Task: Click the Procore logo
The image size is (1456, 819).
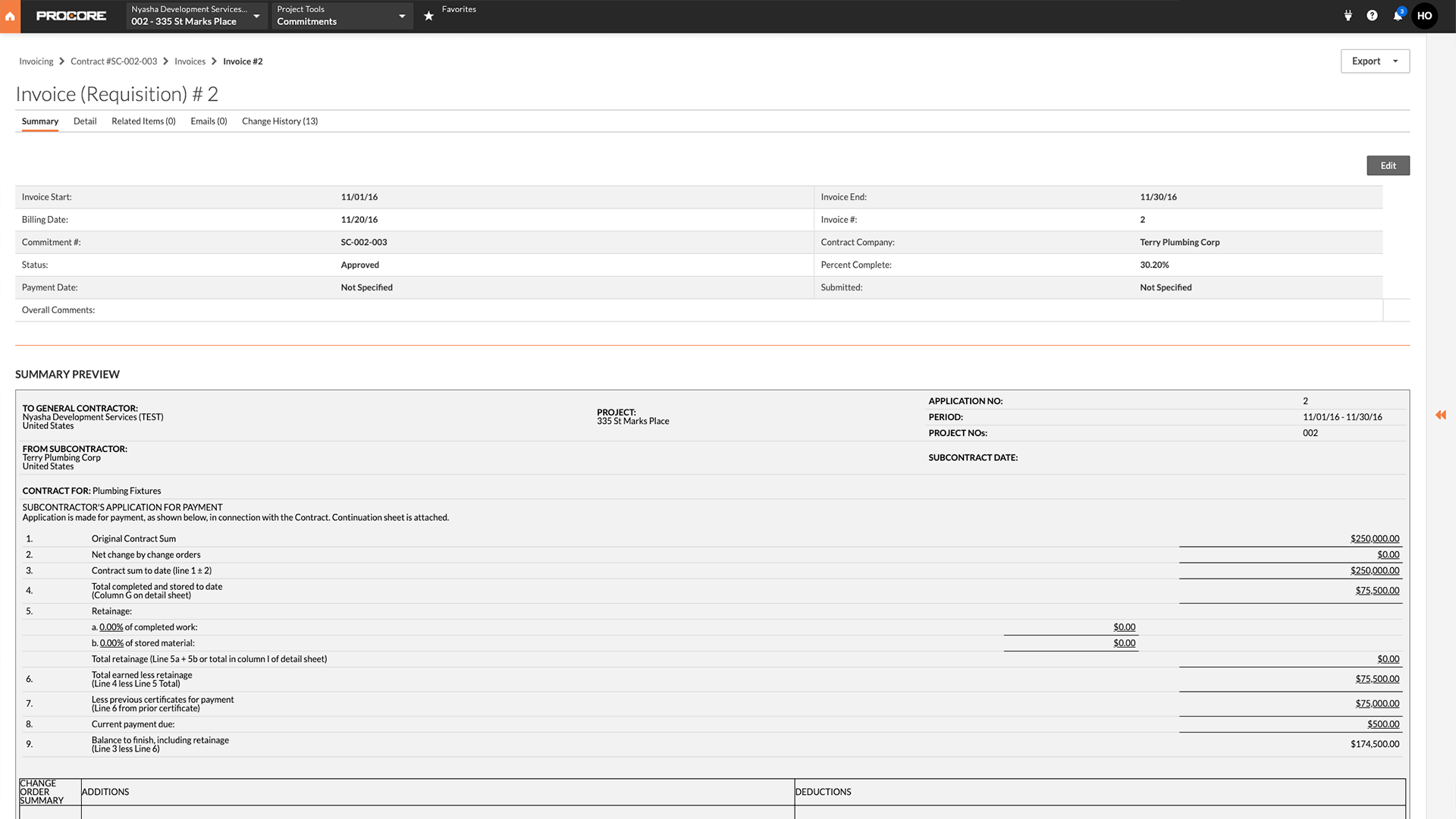Action: [71, 15]
